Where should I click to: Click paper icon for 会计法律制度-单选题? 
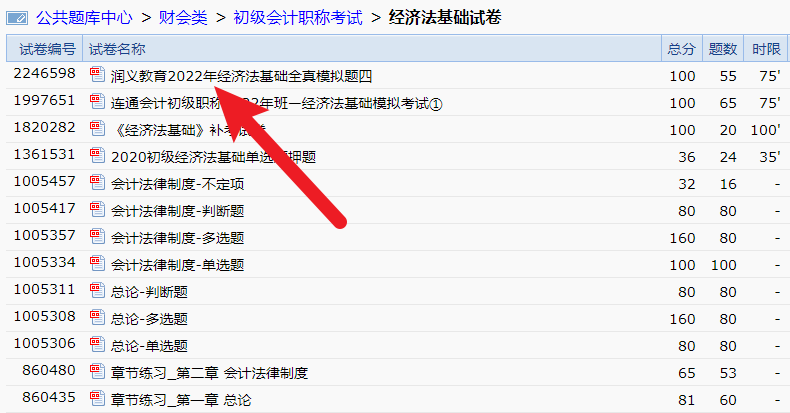[x=97, y=264]
